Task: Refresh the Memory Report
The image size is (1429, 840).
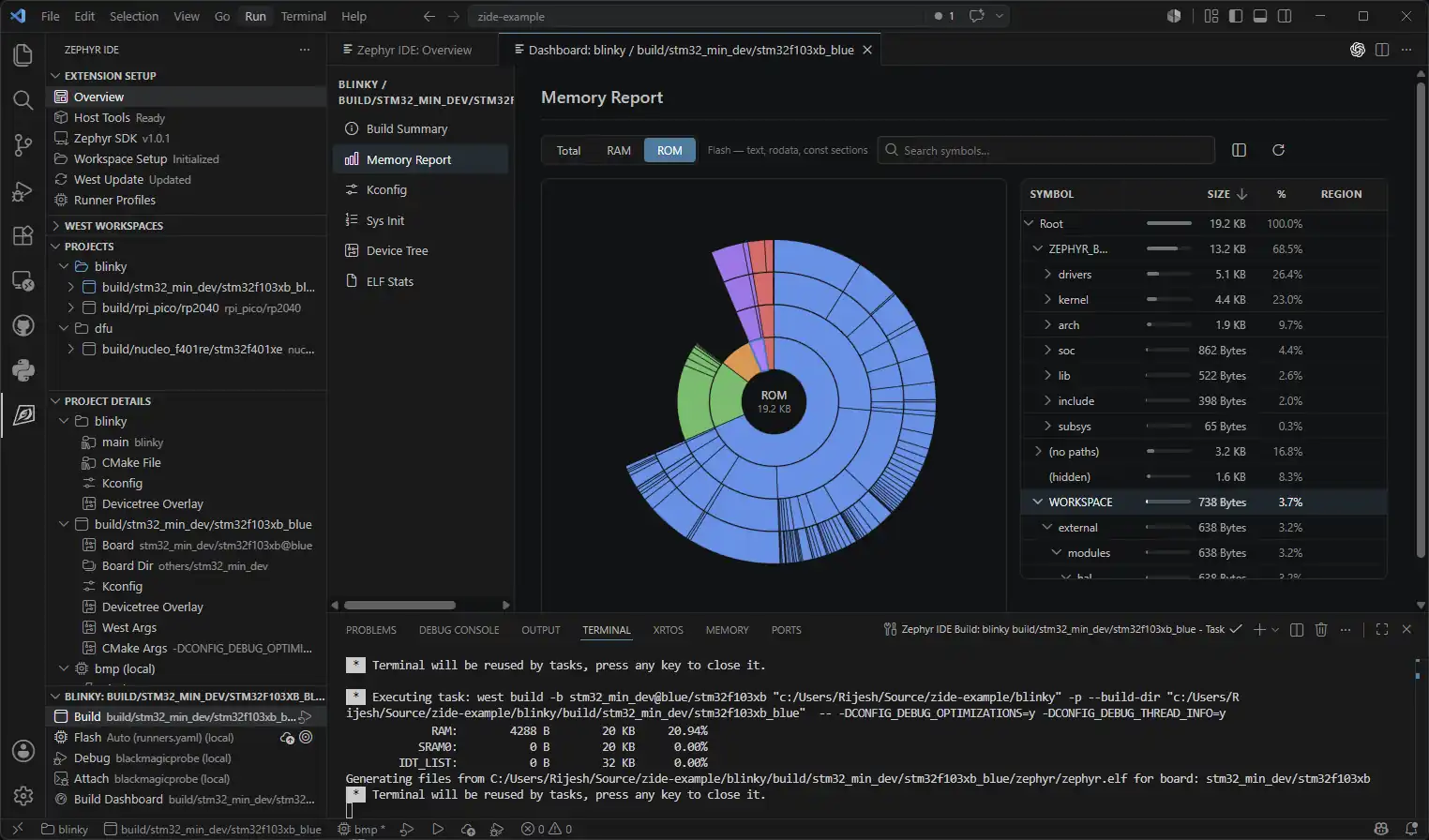Action: pyautogui.click(x=1278, y=150)
